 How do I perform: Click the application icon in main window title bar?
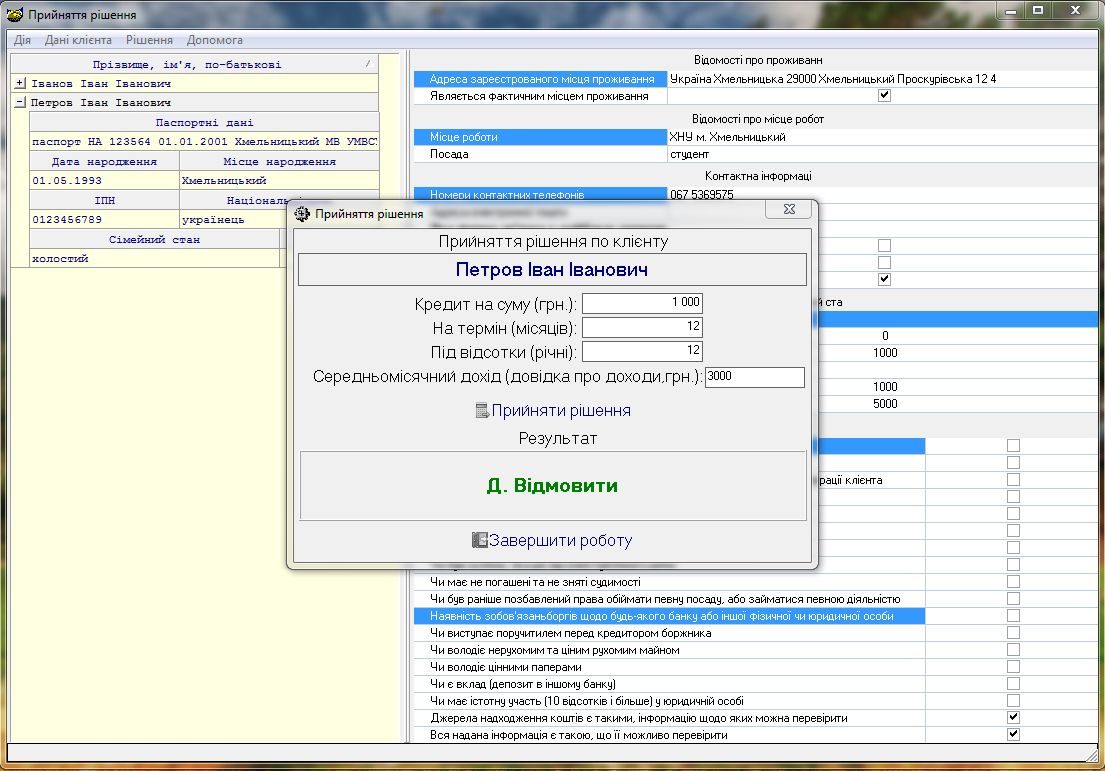(10, 14)
